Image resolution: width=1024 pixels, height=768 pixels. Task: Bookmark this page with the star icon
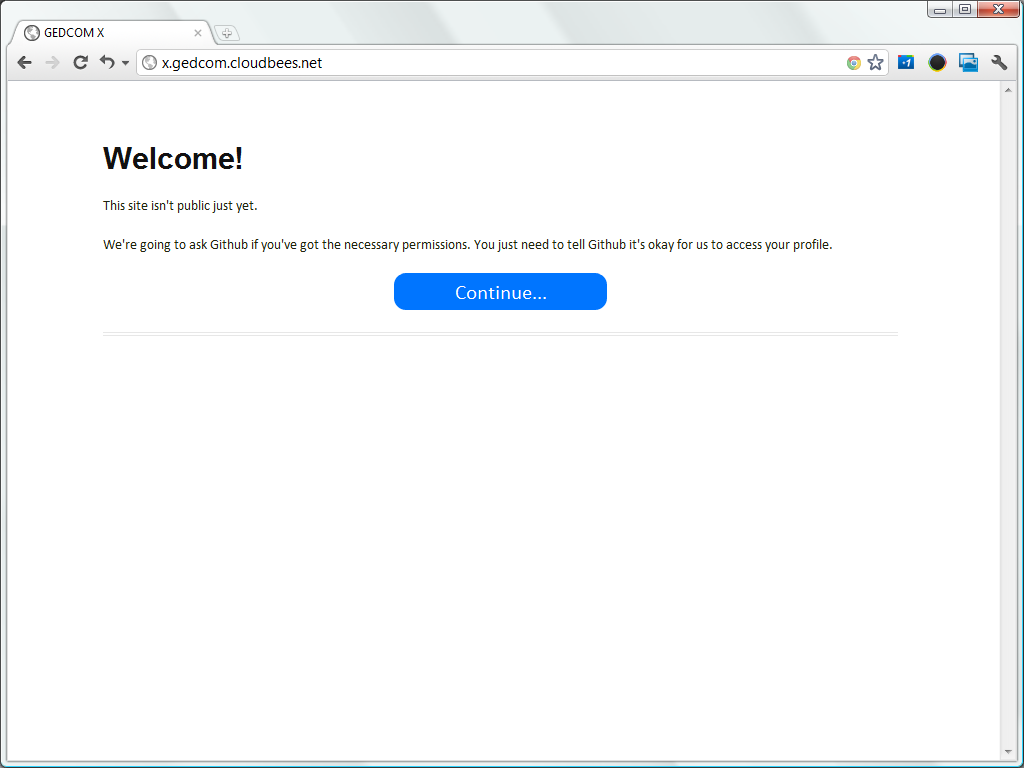(x=875, y=63)
